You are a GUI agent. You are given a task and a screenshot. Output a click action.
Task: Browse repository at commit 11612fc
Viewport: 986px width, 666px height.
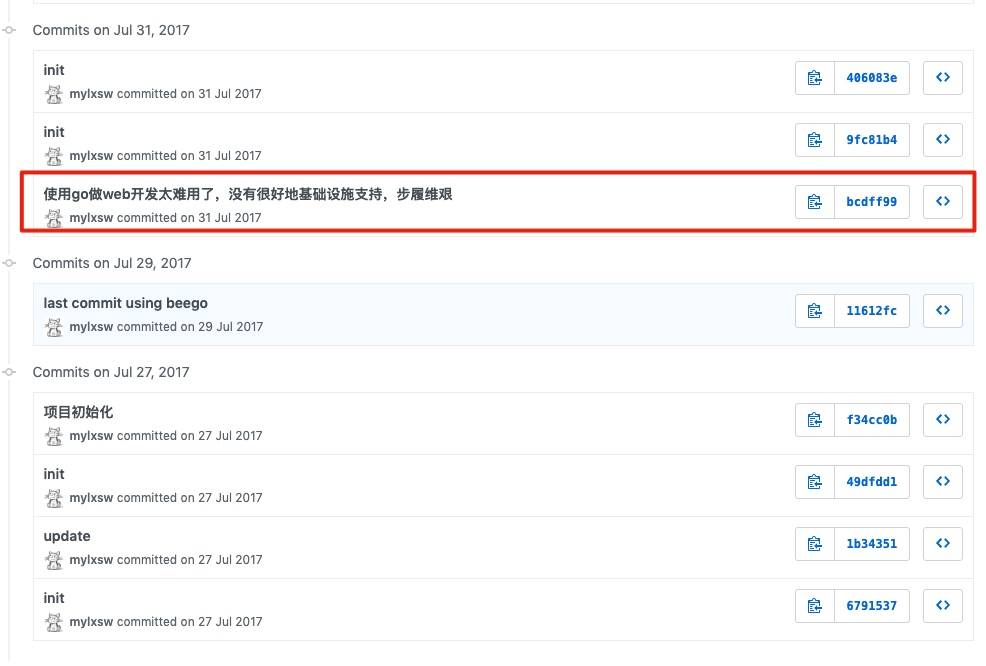point(943,311)
